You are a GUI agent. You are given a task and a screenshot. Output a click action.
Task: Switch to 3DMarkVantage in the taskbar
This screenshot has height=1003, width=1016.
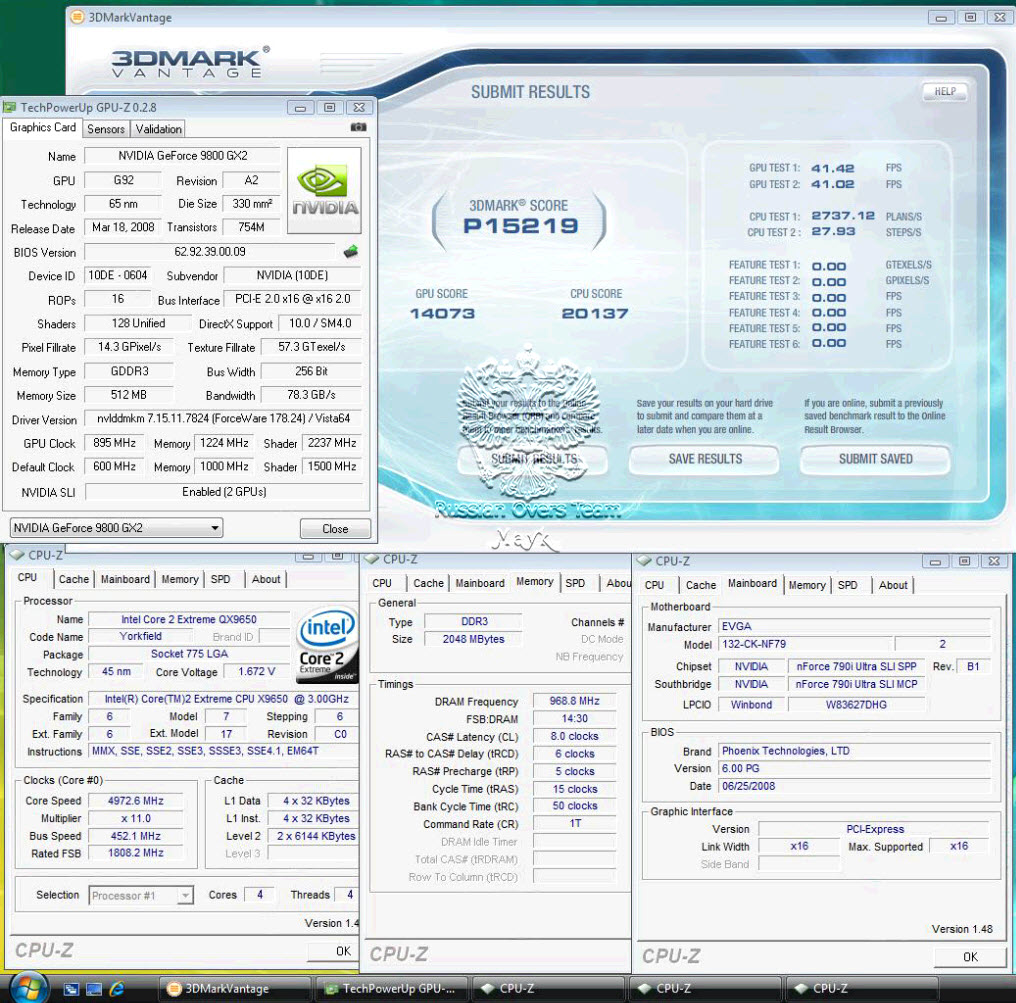[x=235, y=989]
